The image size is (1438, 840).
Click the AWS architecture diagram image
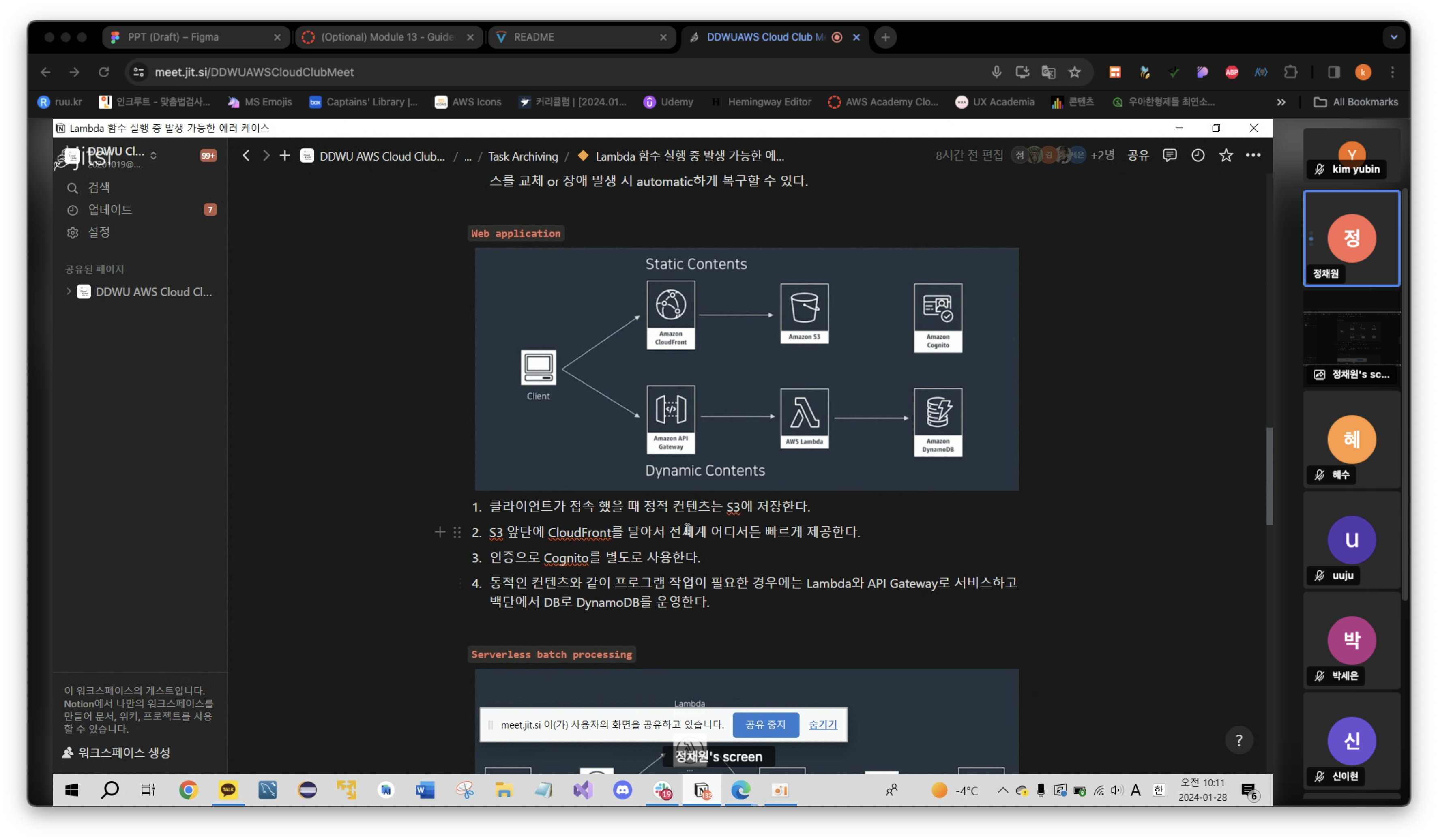(x=747, y=369)
